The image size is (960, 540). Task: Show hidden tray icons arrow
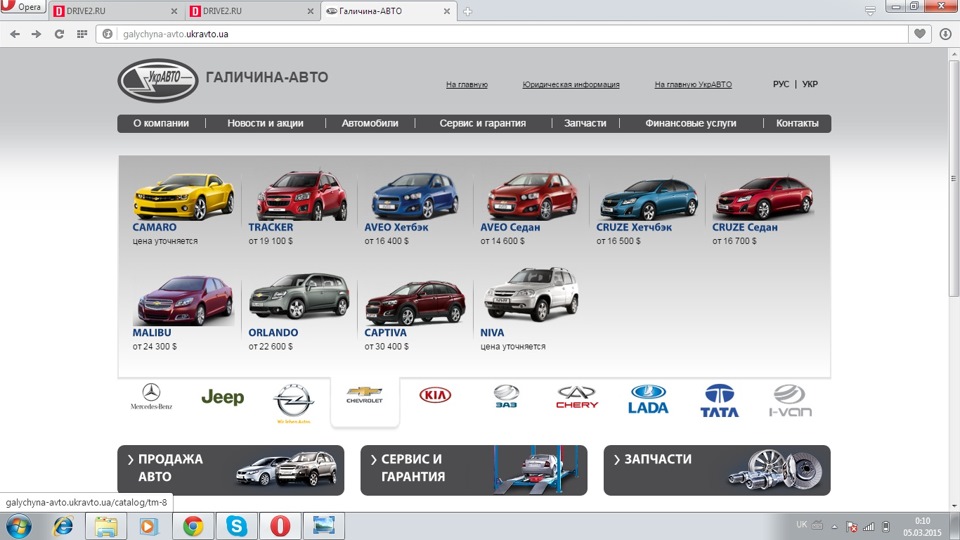pos(834,527)
